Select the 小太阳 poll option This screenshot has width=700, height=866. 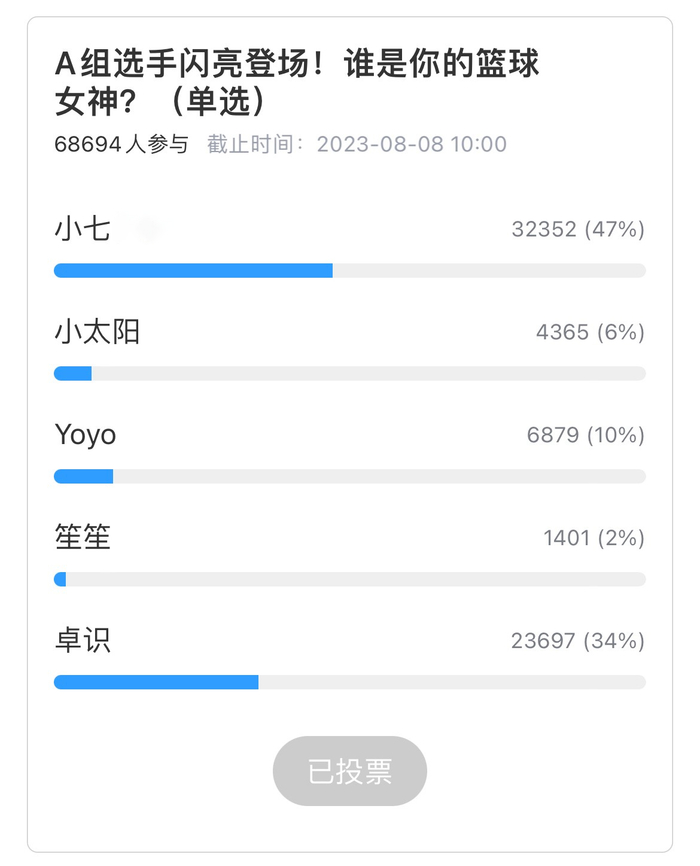pyautogui.click(x=97, y=332)
